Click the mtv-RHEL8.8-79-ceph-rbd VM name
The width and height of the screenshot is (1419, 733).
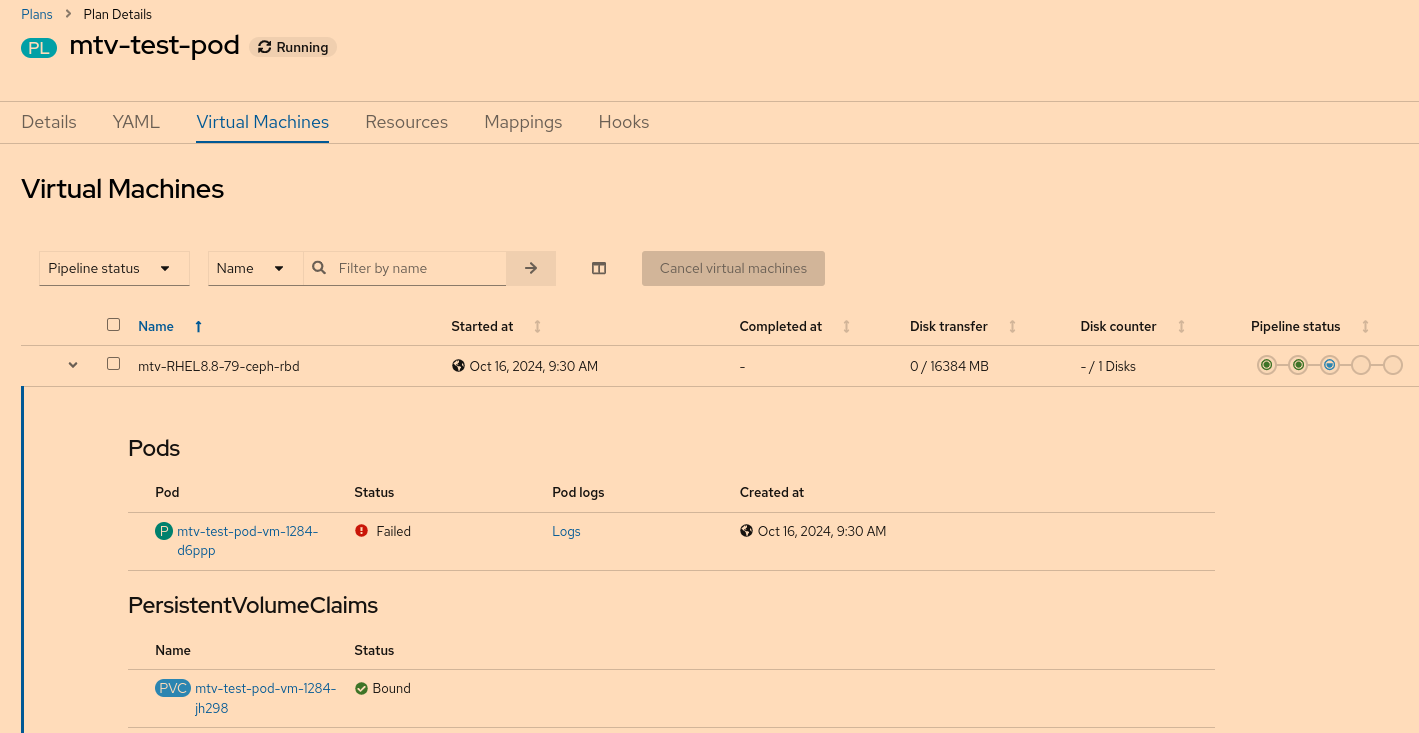click(x=219, y=366)
